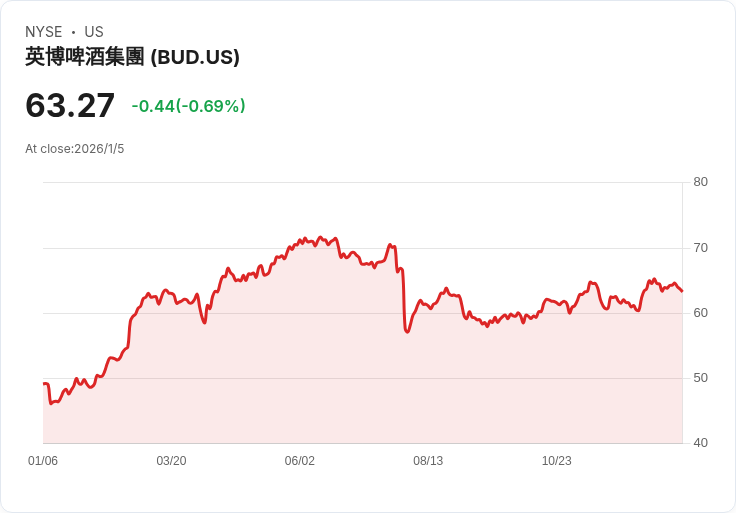Click the right end of the price line

[682, 291]
